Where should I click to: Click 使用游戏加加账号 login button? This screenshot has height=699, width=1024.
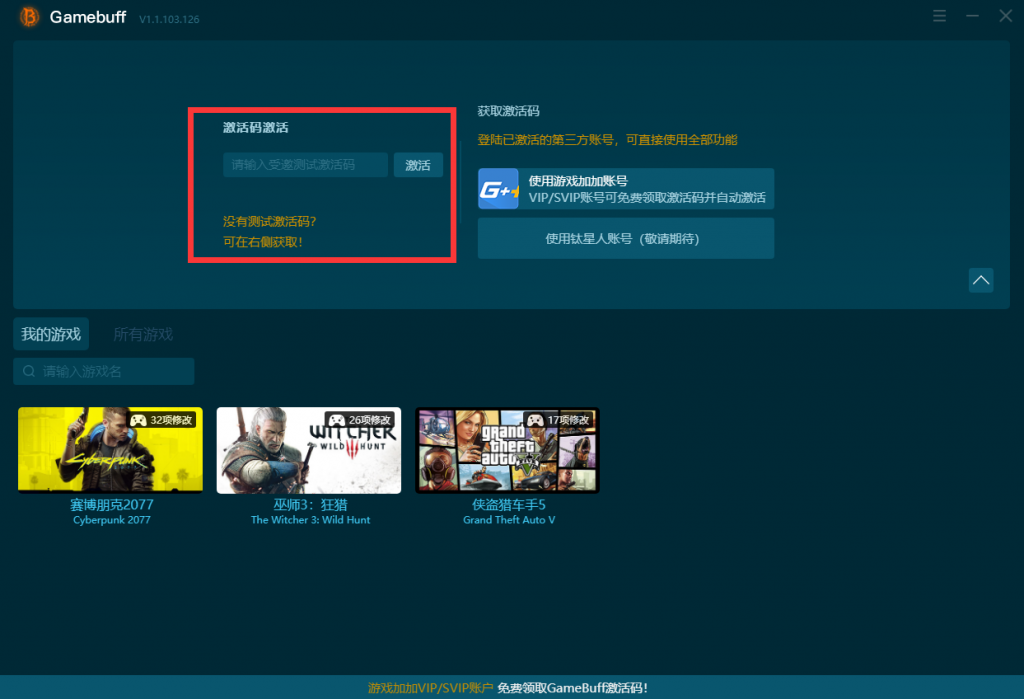626,189
